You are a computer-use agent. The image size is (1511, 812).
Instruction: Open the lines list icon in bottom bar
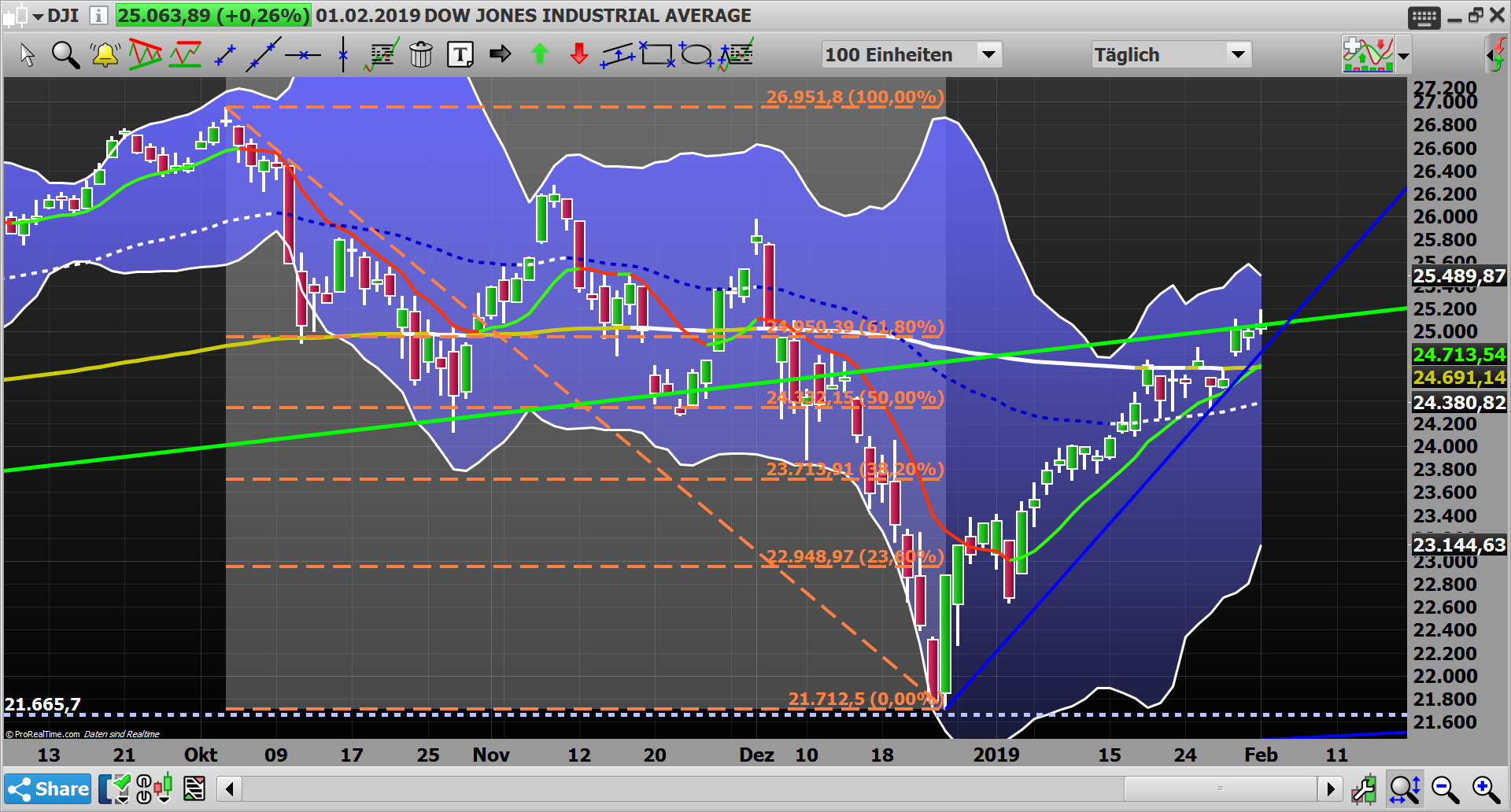pyautogui.click(x=194, y=788)
